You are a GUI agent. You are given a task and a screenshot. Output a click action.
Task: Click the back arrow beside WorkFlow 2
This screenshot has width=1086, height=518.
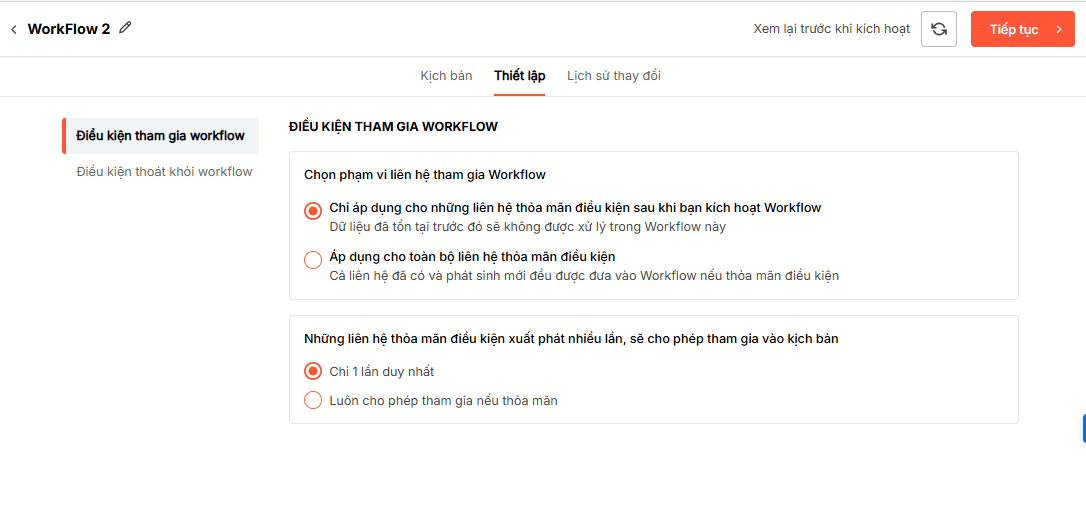click(x=14, y=30)
